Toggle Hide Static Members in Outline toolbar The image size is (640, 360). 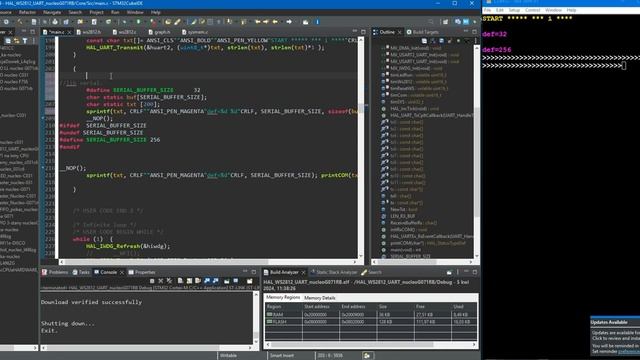(x=449, y=41)
